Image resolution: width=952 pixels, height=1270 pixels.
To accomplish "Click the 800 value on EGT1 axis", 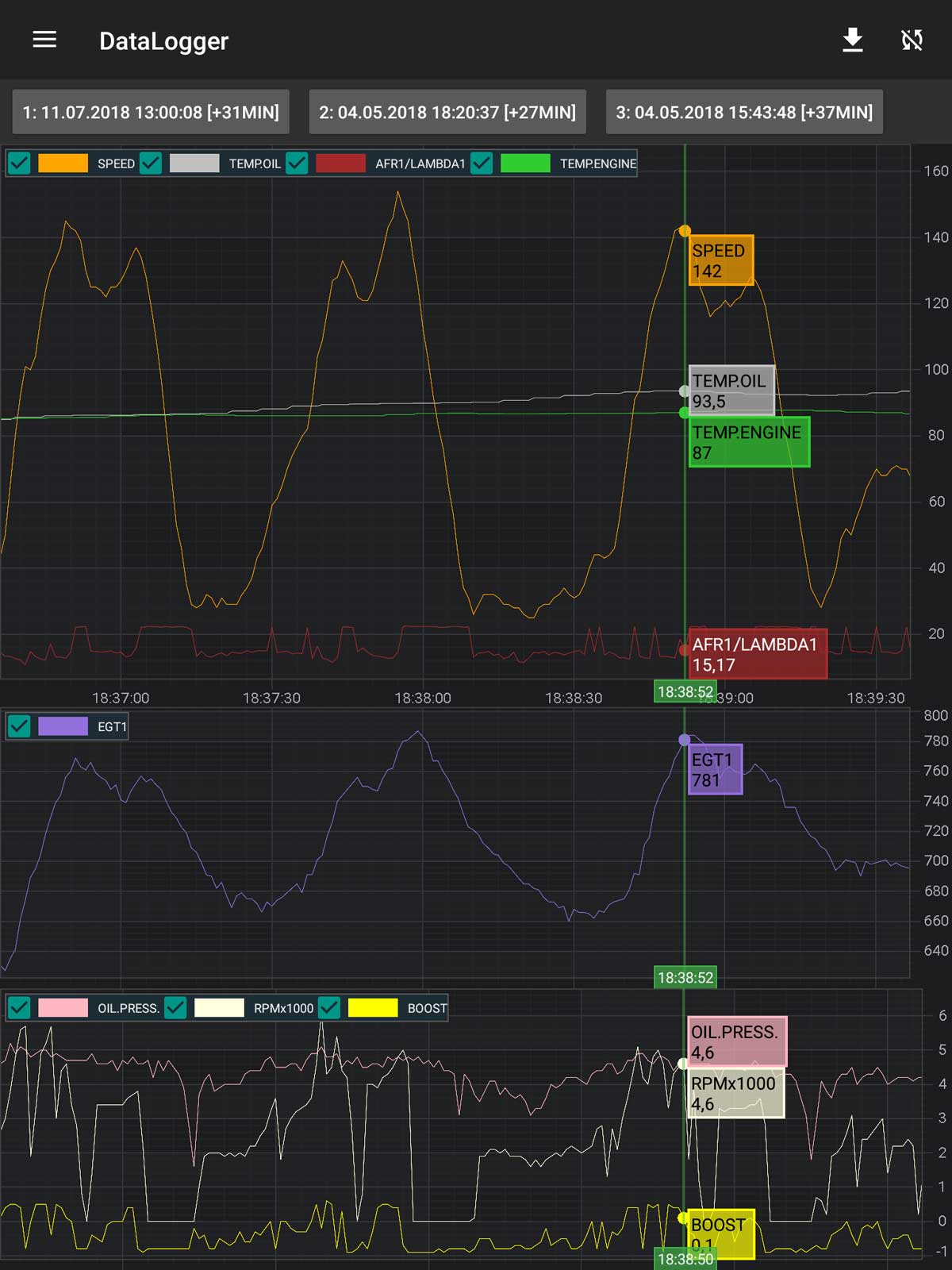I will pyautogui.click(x=936, y=715).
